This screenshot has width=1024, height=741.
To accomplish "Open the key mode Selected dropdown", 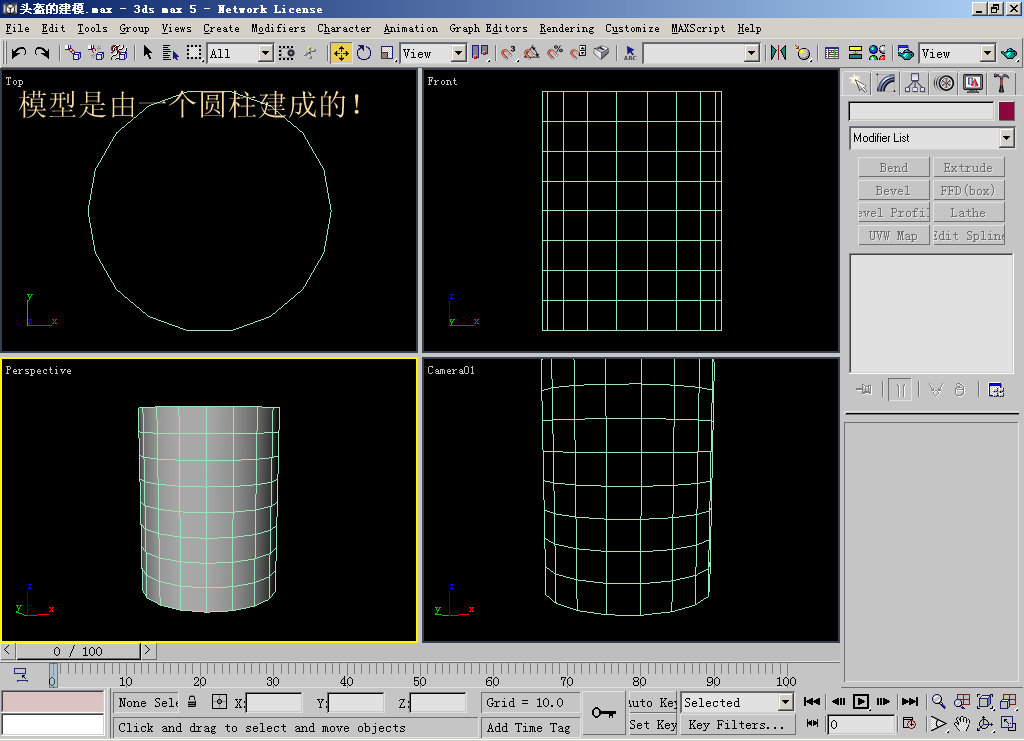I will 786,702.
